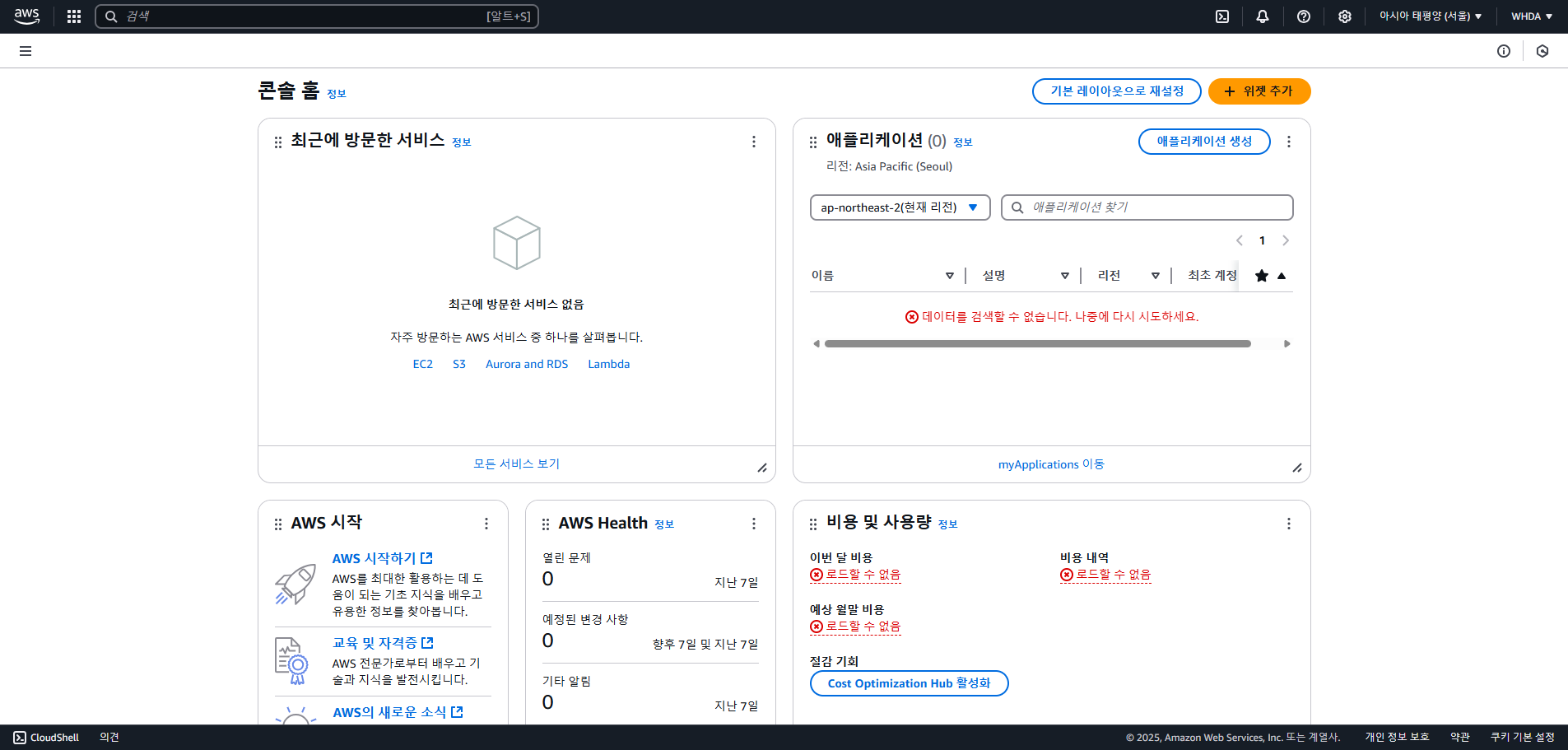Click the 위젯 추가 button
Image resolution: width=1568 pixels, height=750 pixels.
coord(1259,91)
